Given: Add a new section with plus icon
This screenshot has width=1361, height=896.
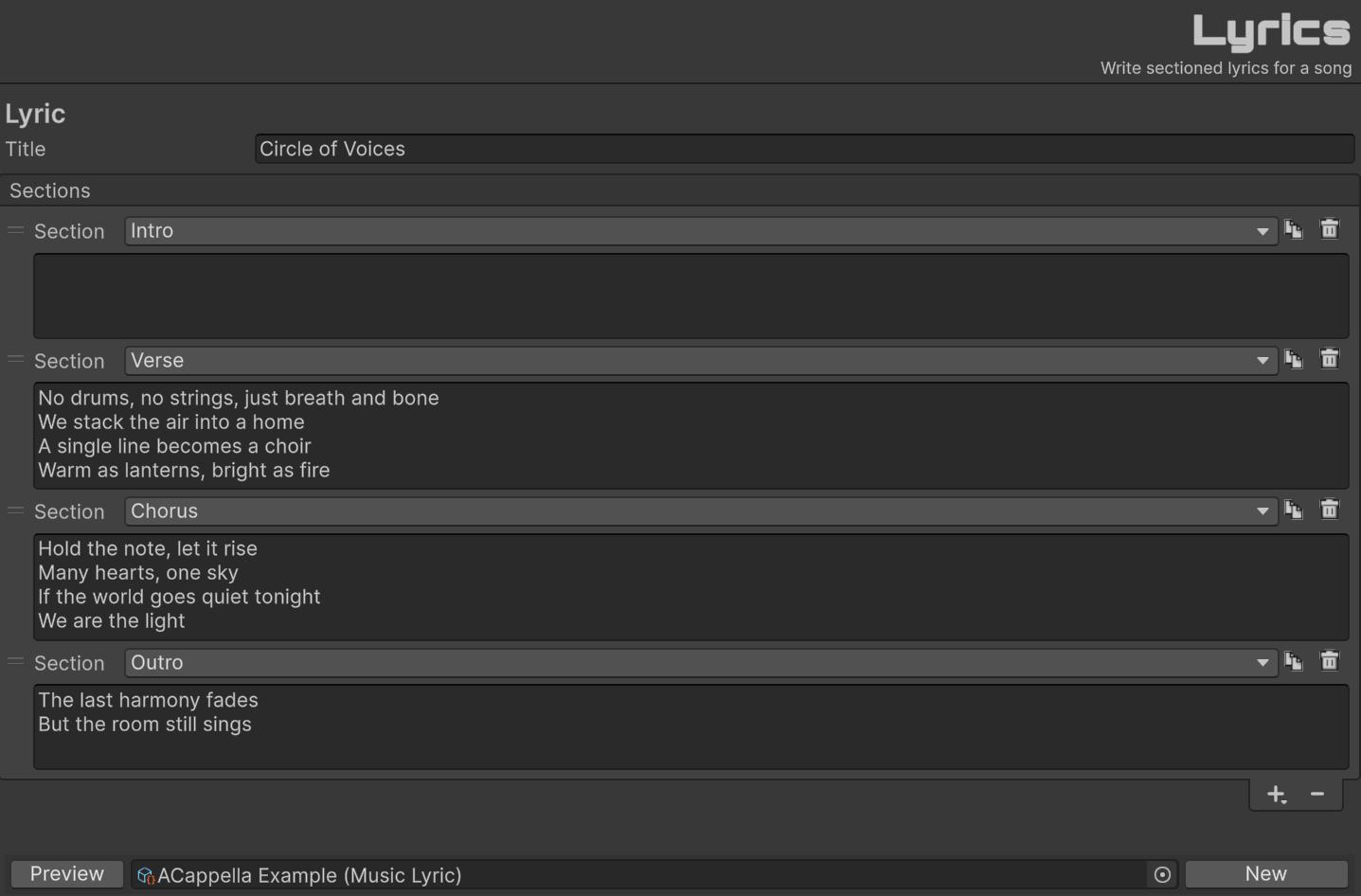Looking at the screenshot, I should coord(1277,794).
